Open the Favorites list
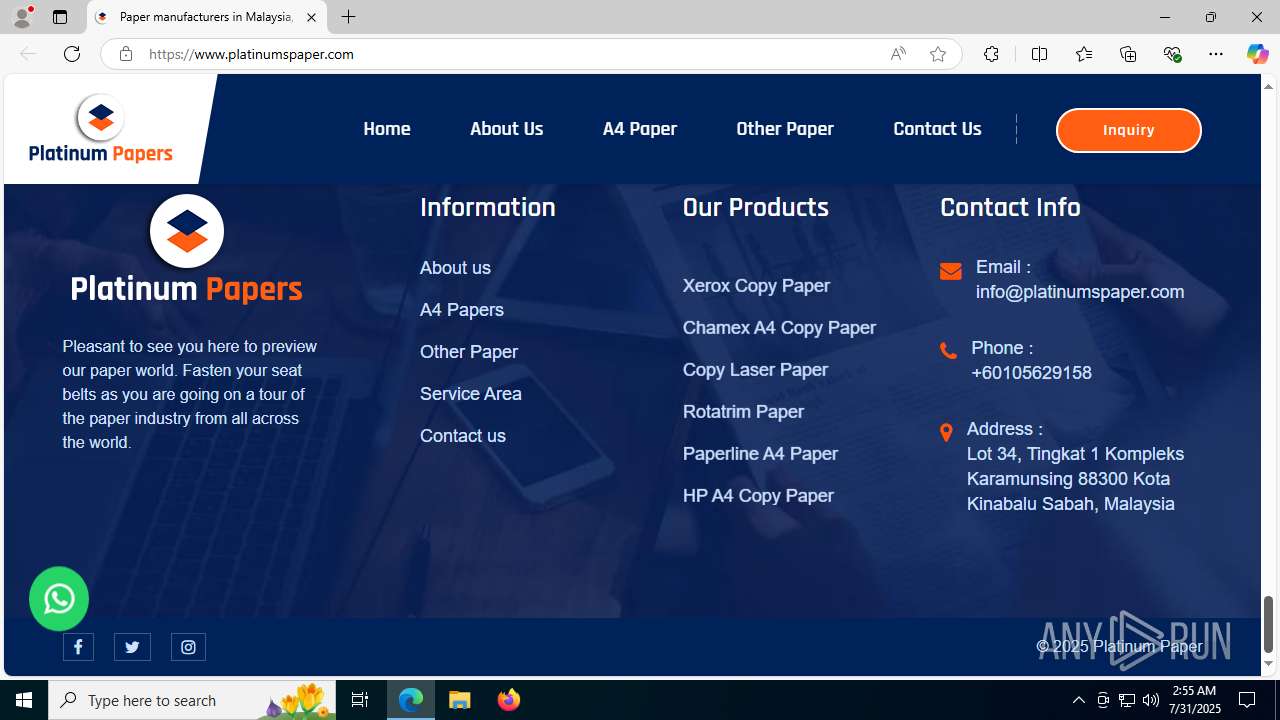1280x720 pixels. tap(1084, 54)
